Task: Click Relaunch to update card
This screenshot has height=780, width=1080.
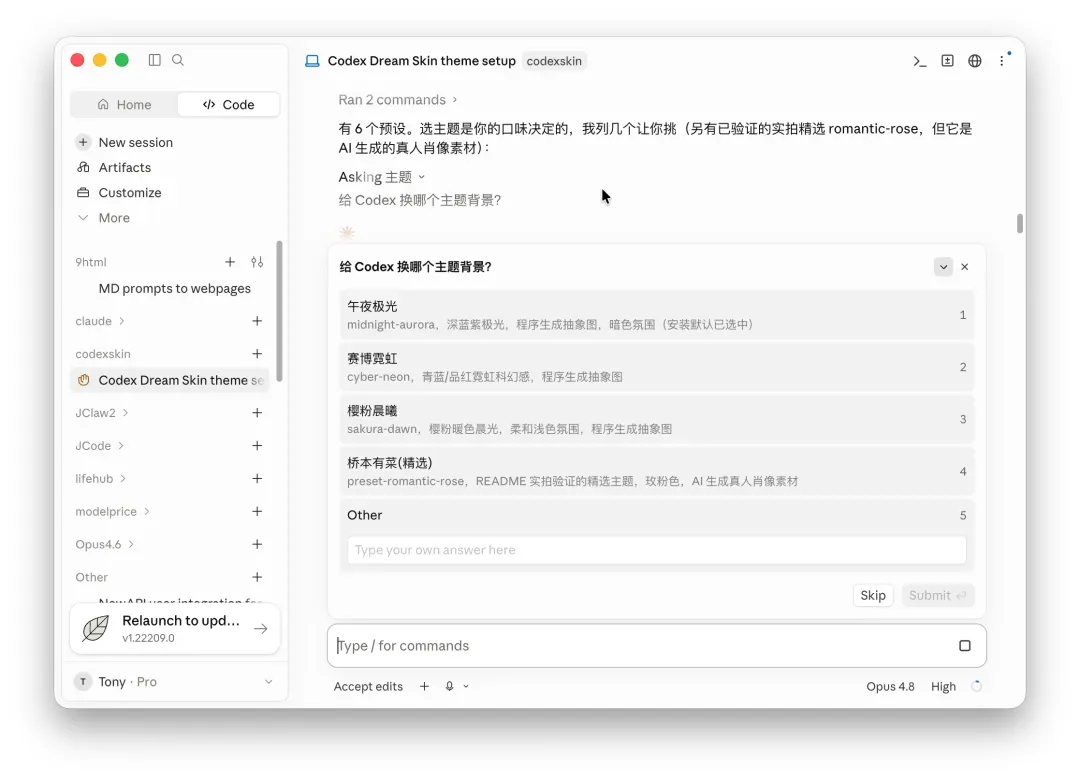Action: (x=175, y=628)
